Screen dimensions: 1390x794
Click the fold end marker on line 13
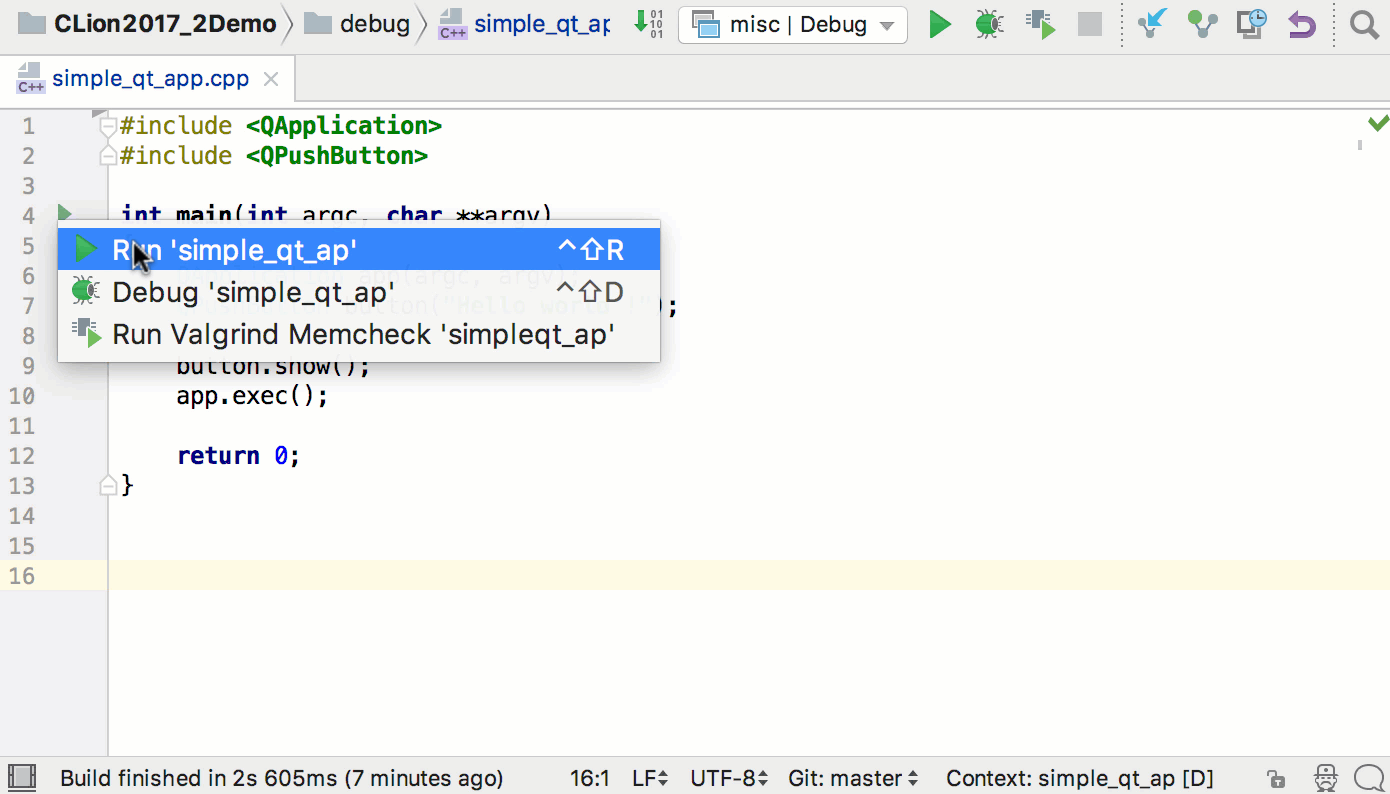click(x=108, y=486)
